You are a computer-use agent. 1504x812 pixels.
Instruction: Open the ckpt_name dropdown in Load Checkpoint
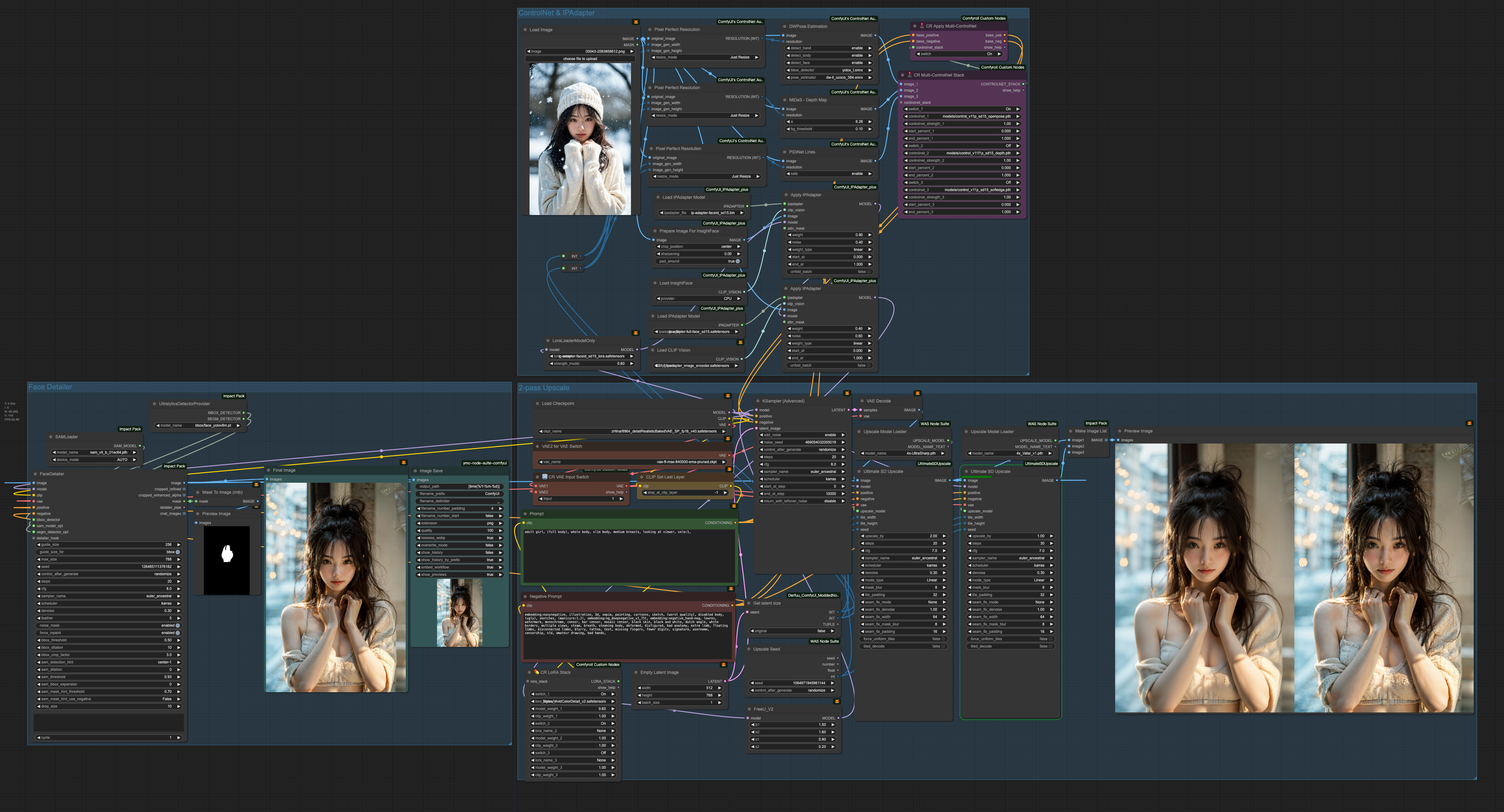[632, 431]
